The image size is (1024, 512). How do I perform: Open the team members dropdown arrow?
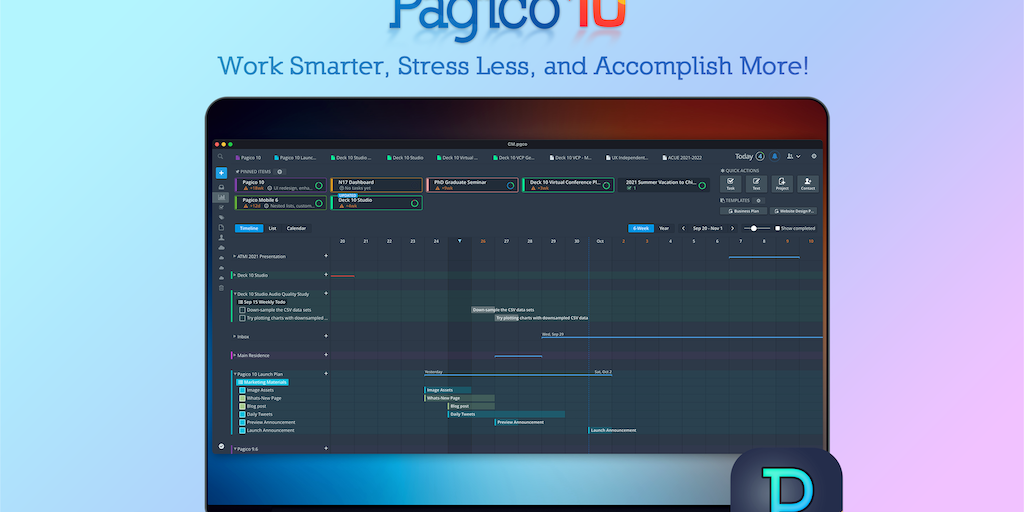798,157
